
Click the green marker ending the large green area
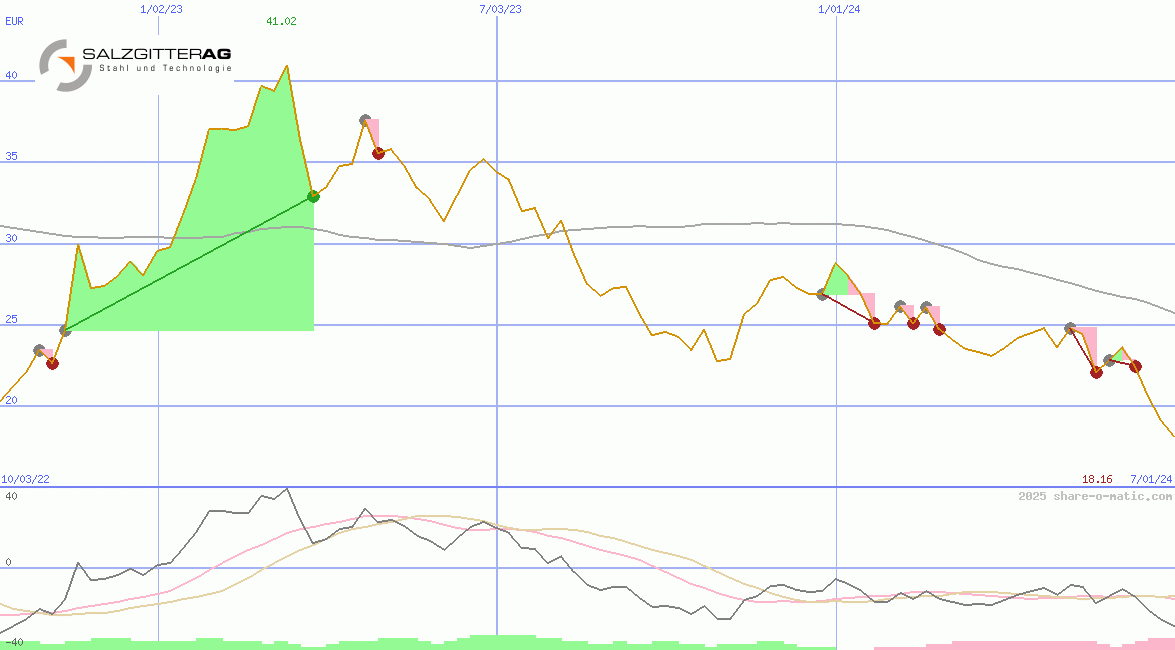point(313,196)
